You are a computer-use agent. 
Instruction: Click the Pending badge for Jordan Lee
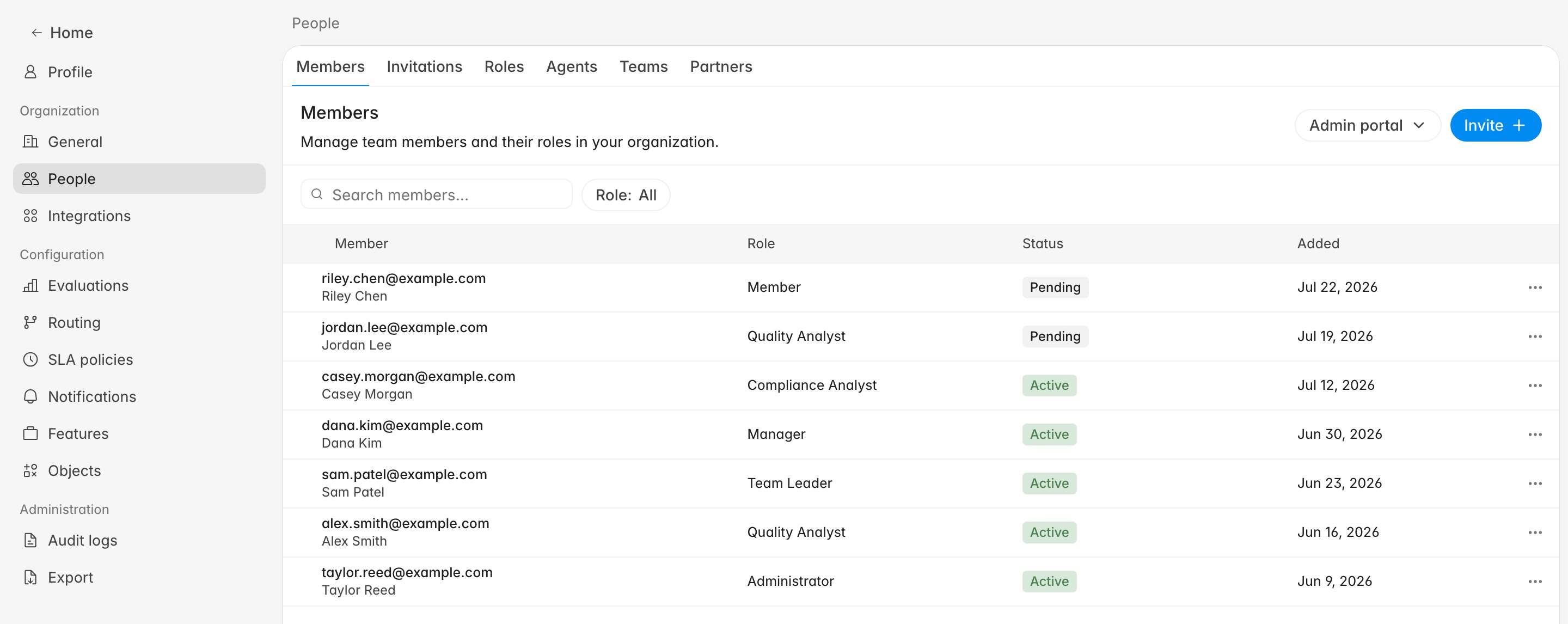[1055, 337]
